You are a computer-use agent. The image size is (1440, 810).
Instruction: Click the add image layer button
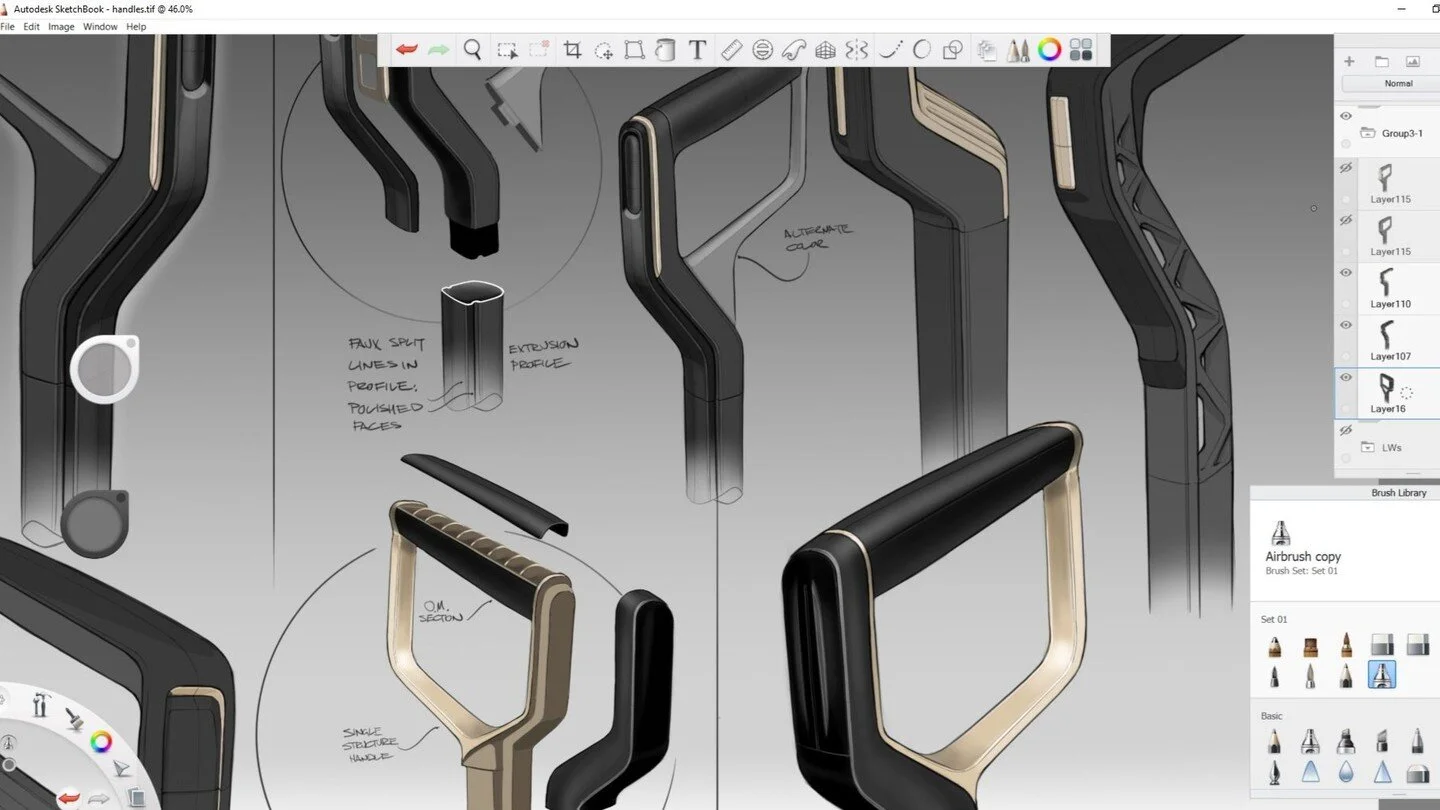click(x=1413, y=61)
